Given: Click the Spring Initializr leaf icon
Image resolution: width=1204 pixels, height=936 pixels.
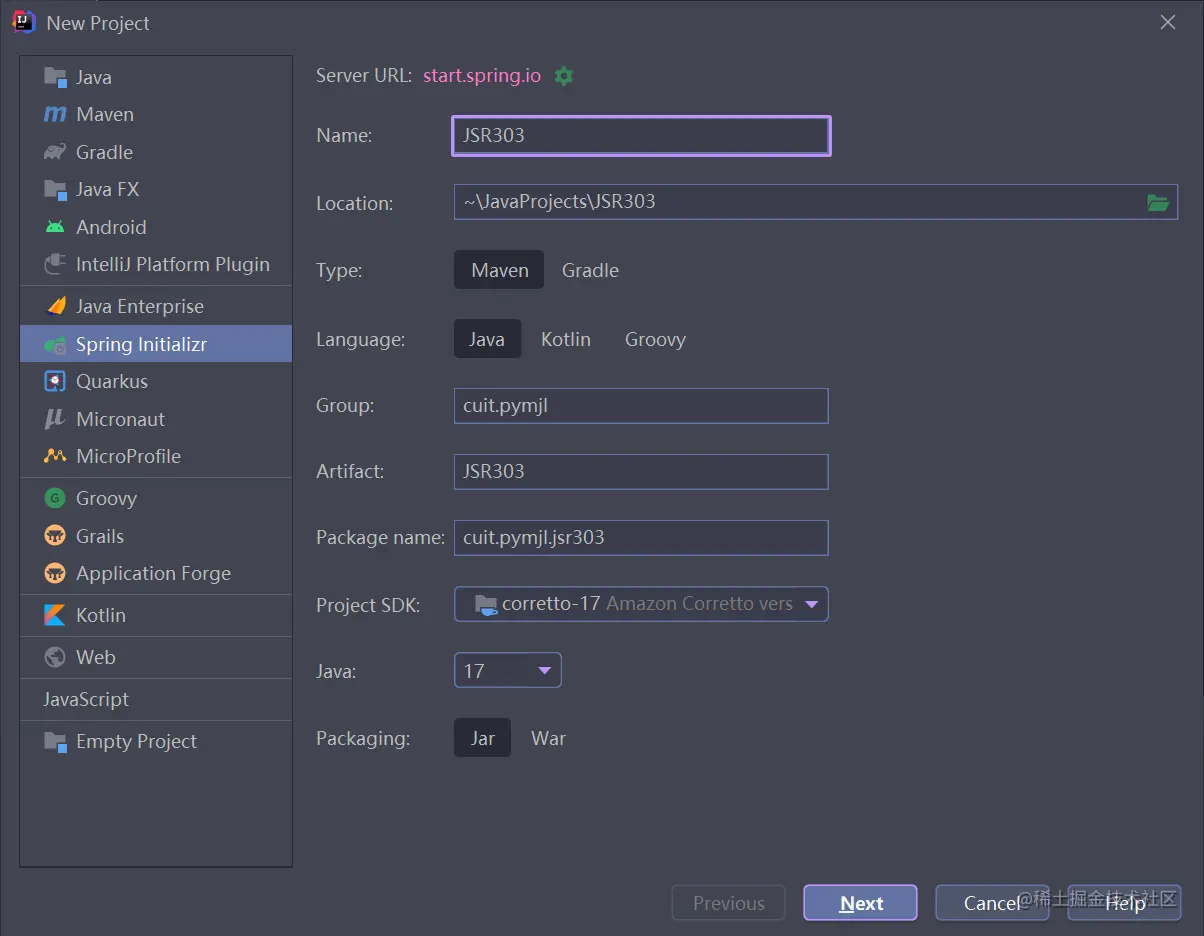Looking at the screenshot, I should pyautogui.click(x=55, y=344).
